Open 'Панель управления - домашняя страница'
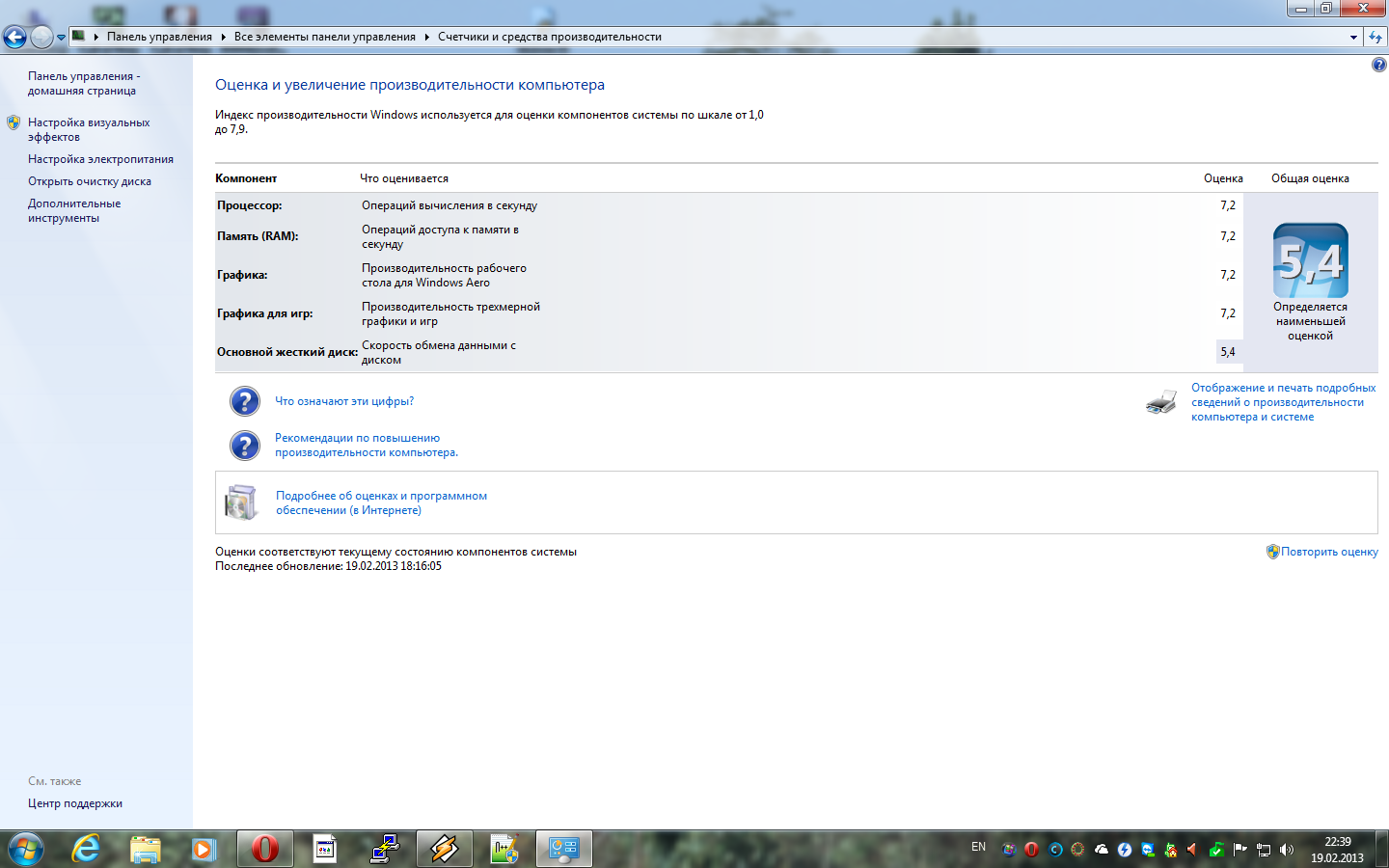 click(x=84, y=83)
